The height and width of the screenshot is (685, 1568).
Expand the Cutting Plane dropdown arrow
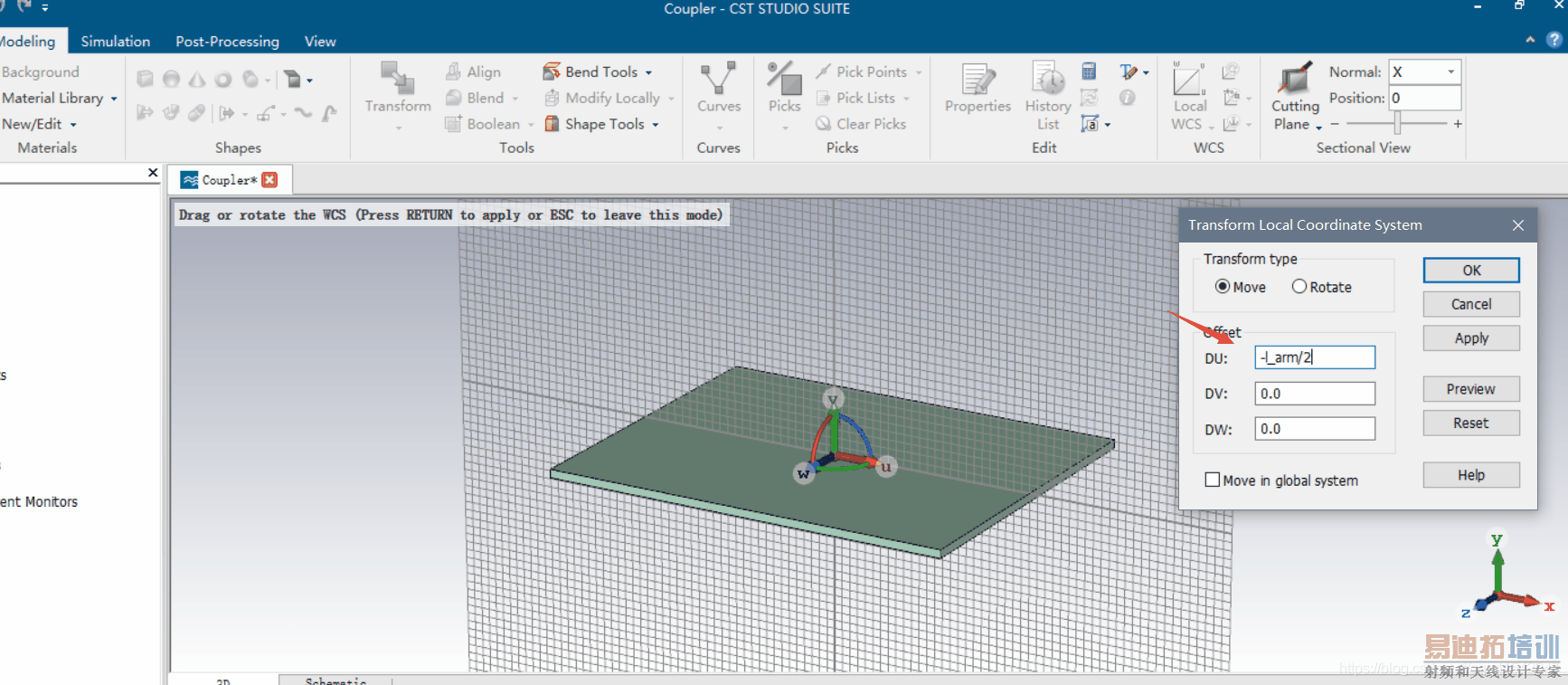(1319, 127)
